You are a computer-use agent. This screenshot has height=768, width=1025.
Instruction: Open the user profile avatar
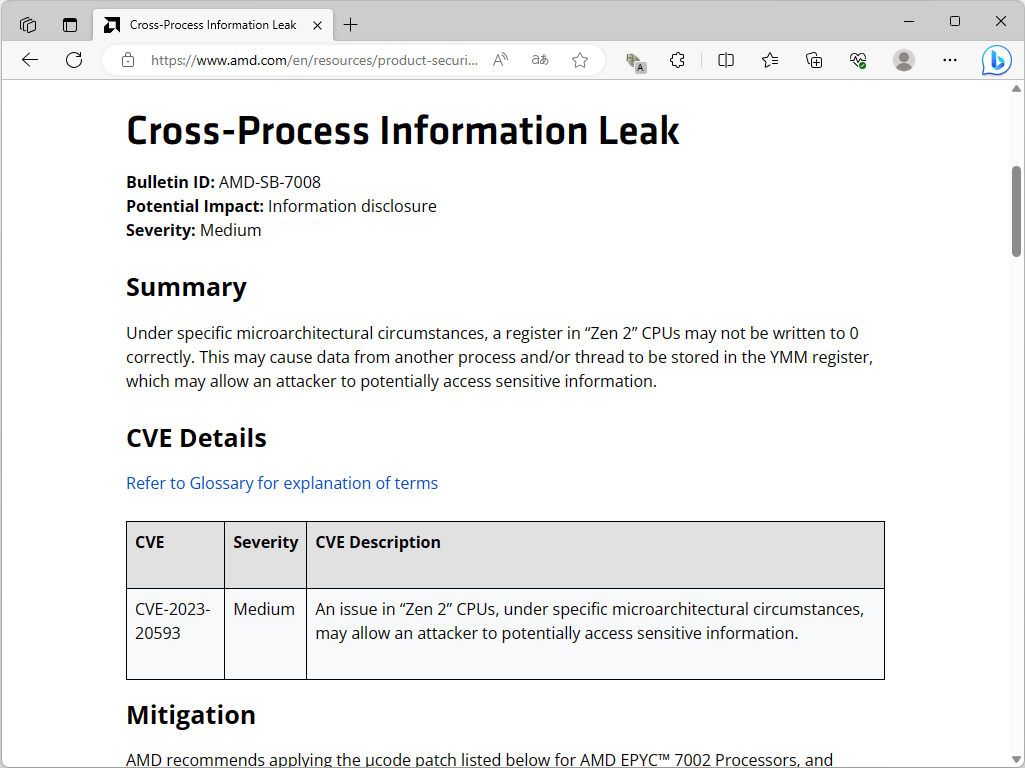[904, 60]
